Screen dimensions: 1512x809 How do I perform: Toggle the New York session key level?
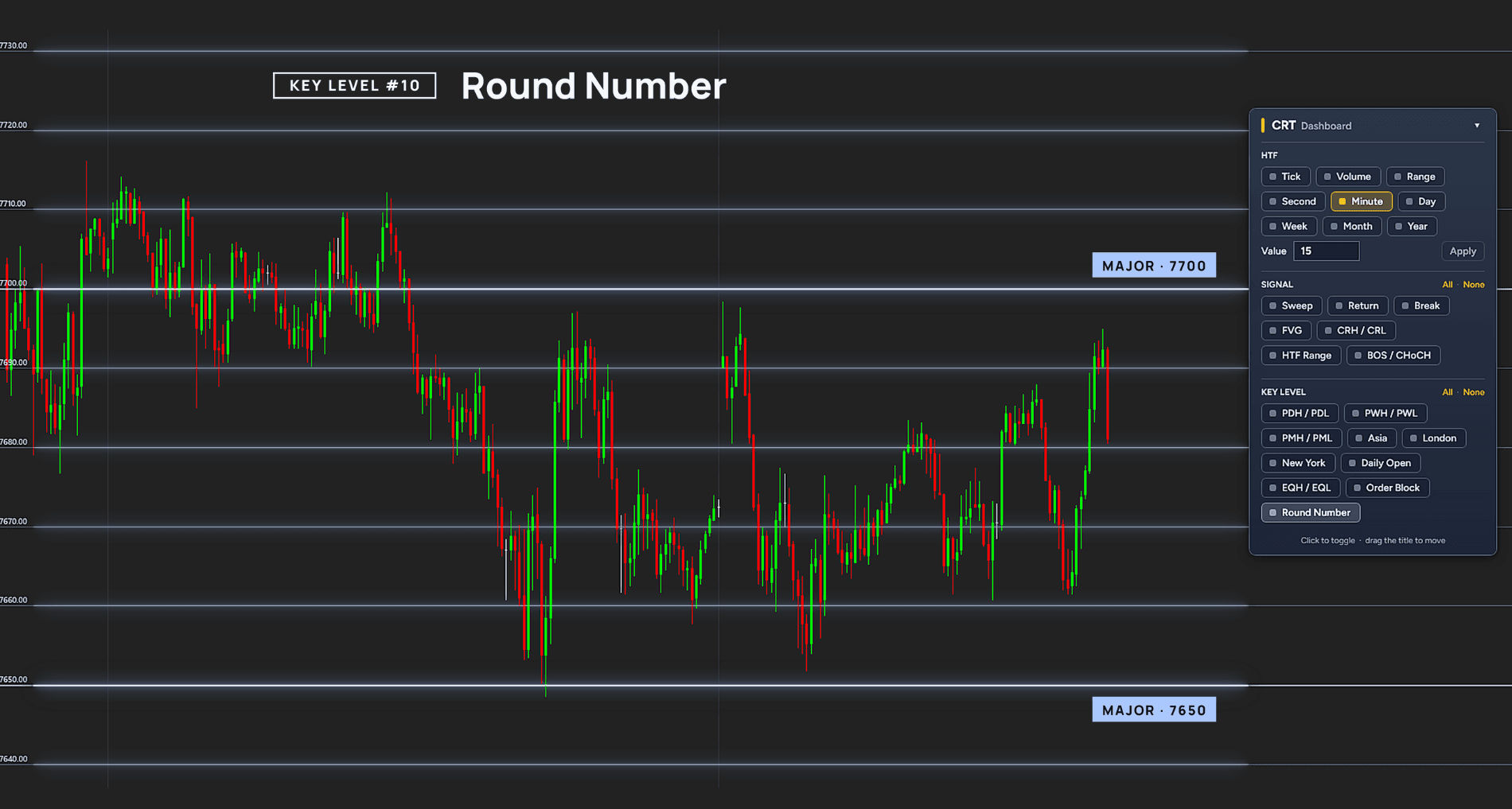(1298, 462)
